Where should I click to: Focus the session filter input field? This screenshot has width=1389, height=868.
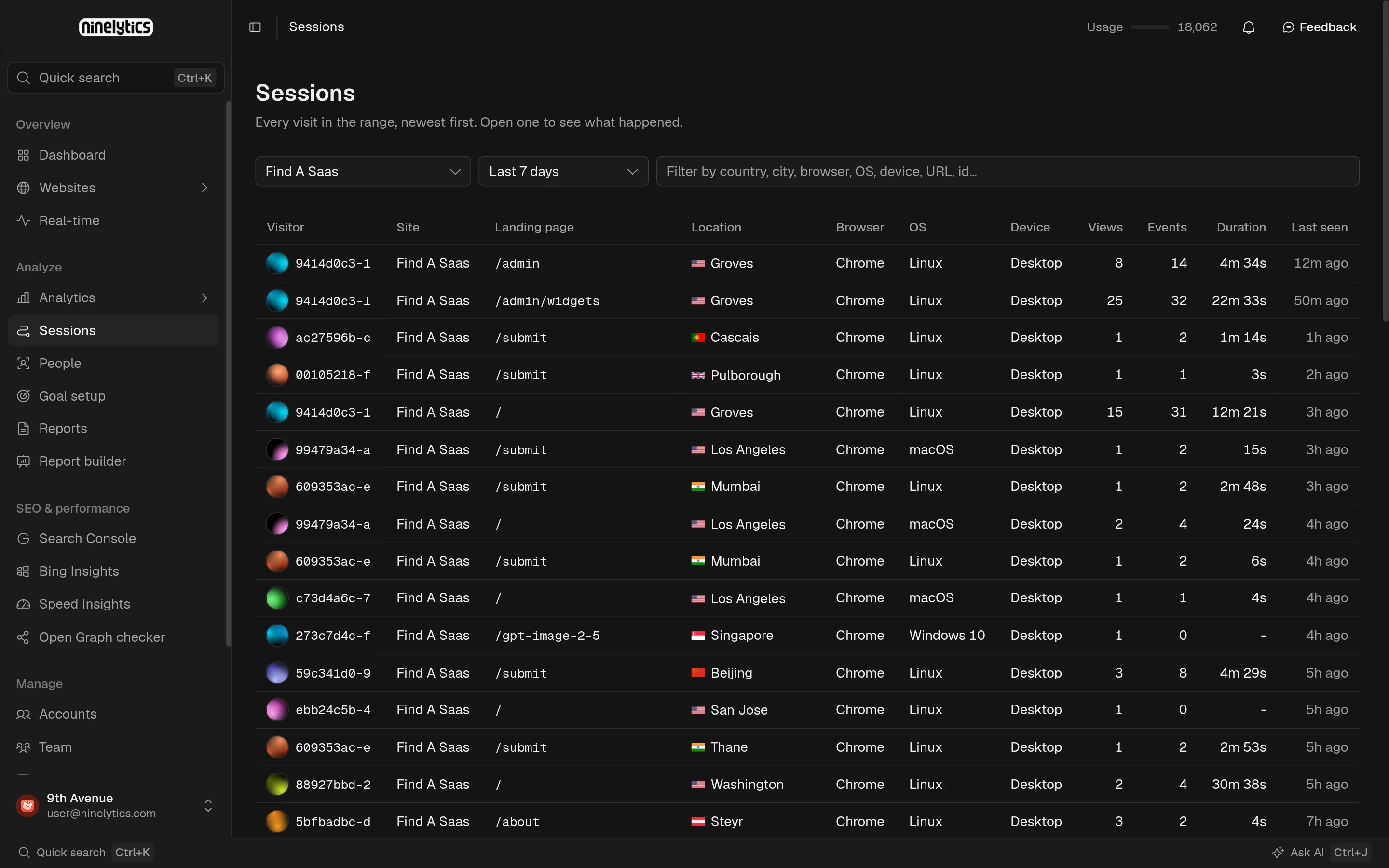pos(1008,171)
